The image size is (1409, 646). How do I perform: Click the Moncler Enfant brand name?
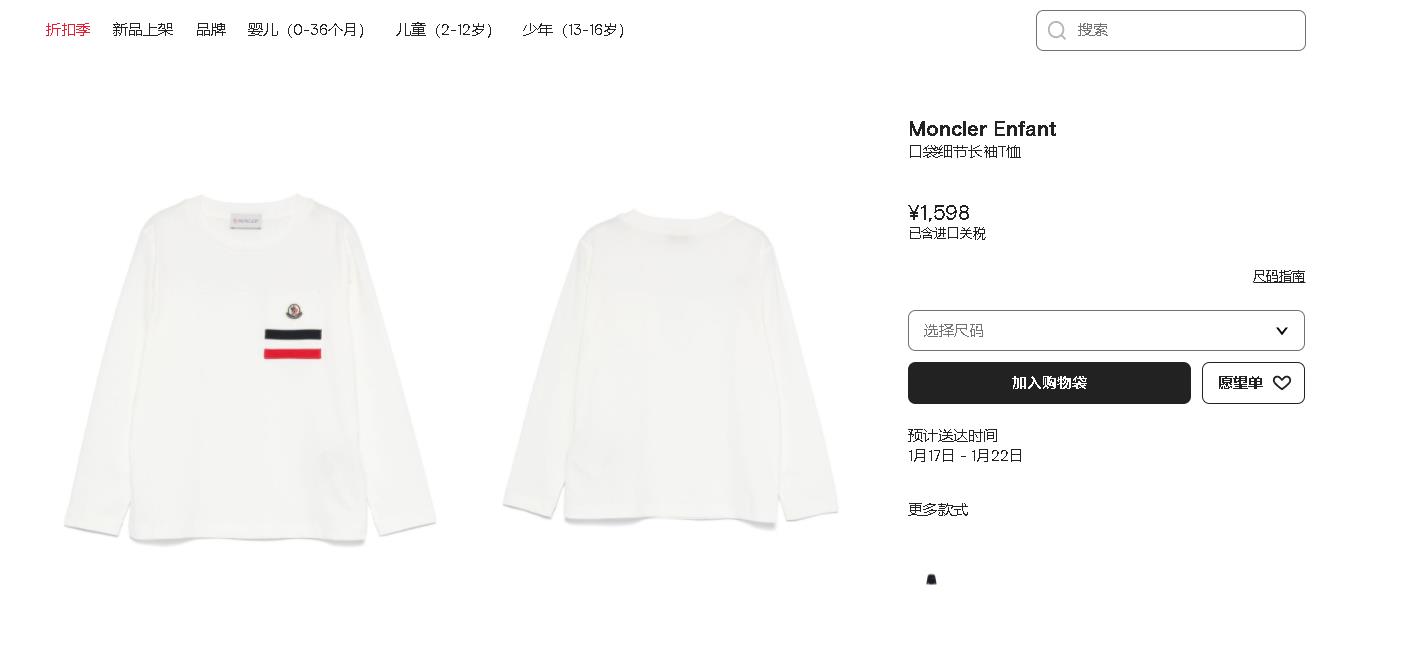coord(982,129)
